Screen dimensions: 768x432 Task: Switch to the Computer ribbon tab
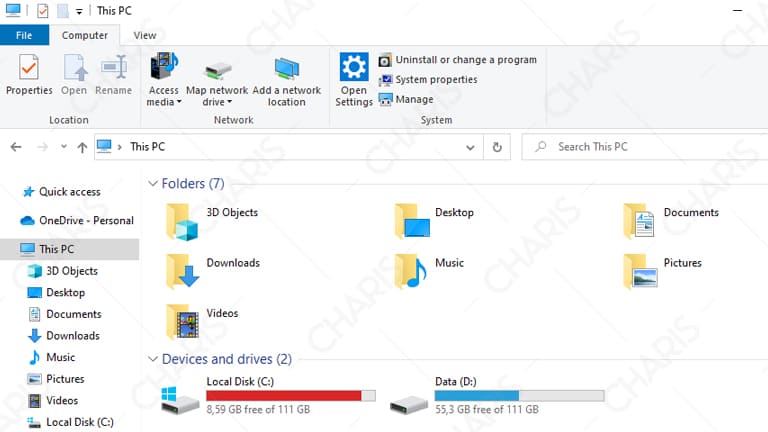tap(85, 35)
